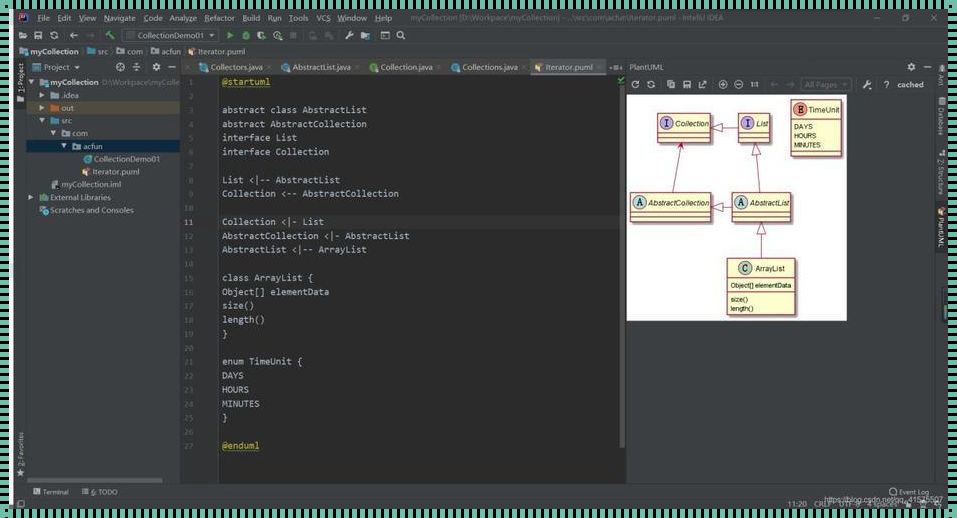Click the Locate/Scroll from Source target icon
Screen dimensions: 957x518
(120, 67)
